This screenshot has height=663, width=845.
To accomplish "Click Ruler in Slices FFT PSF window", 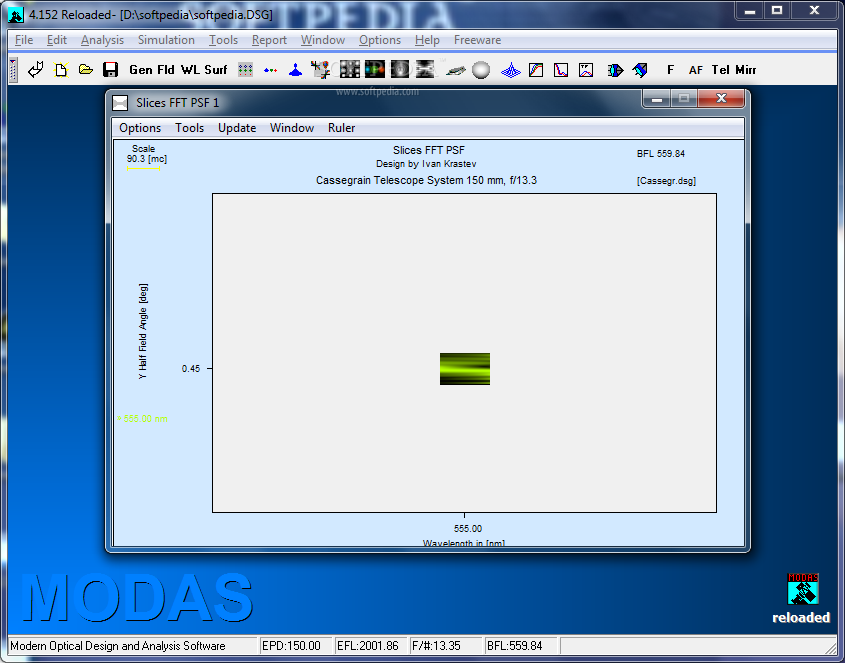I will [x=341, y=128].
